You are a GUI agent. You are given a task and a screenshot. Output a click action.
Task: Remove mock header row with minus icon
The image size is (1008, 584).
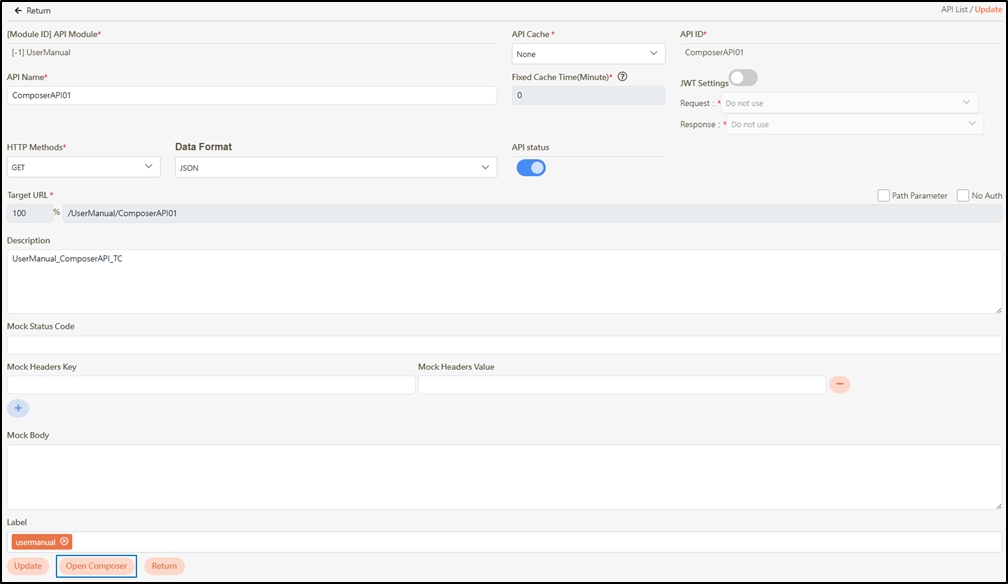839,384
